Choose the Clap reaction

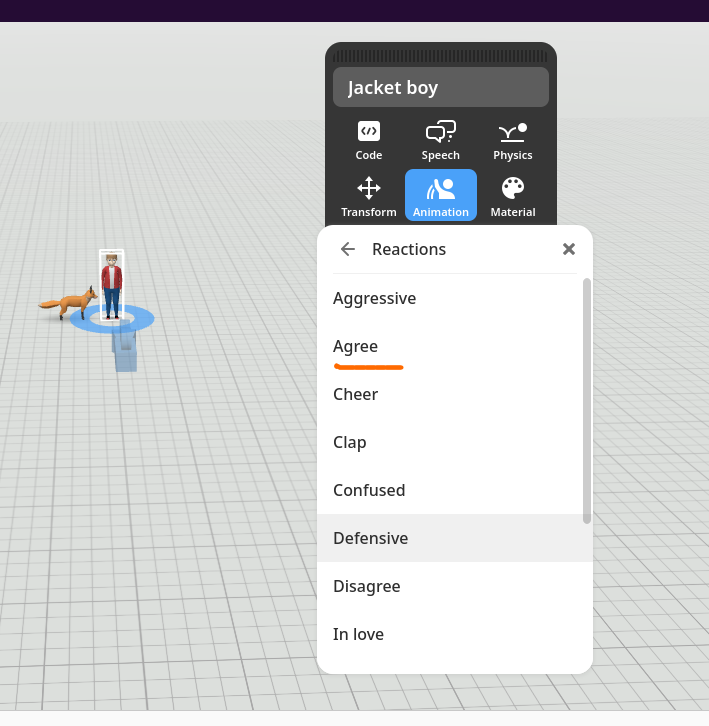pos(455,442)
